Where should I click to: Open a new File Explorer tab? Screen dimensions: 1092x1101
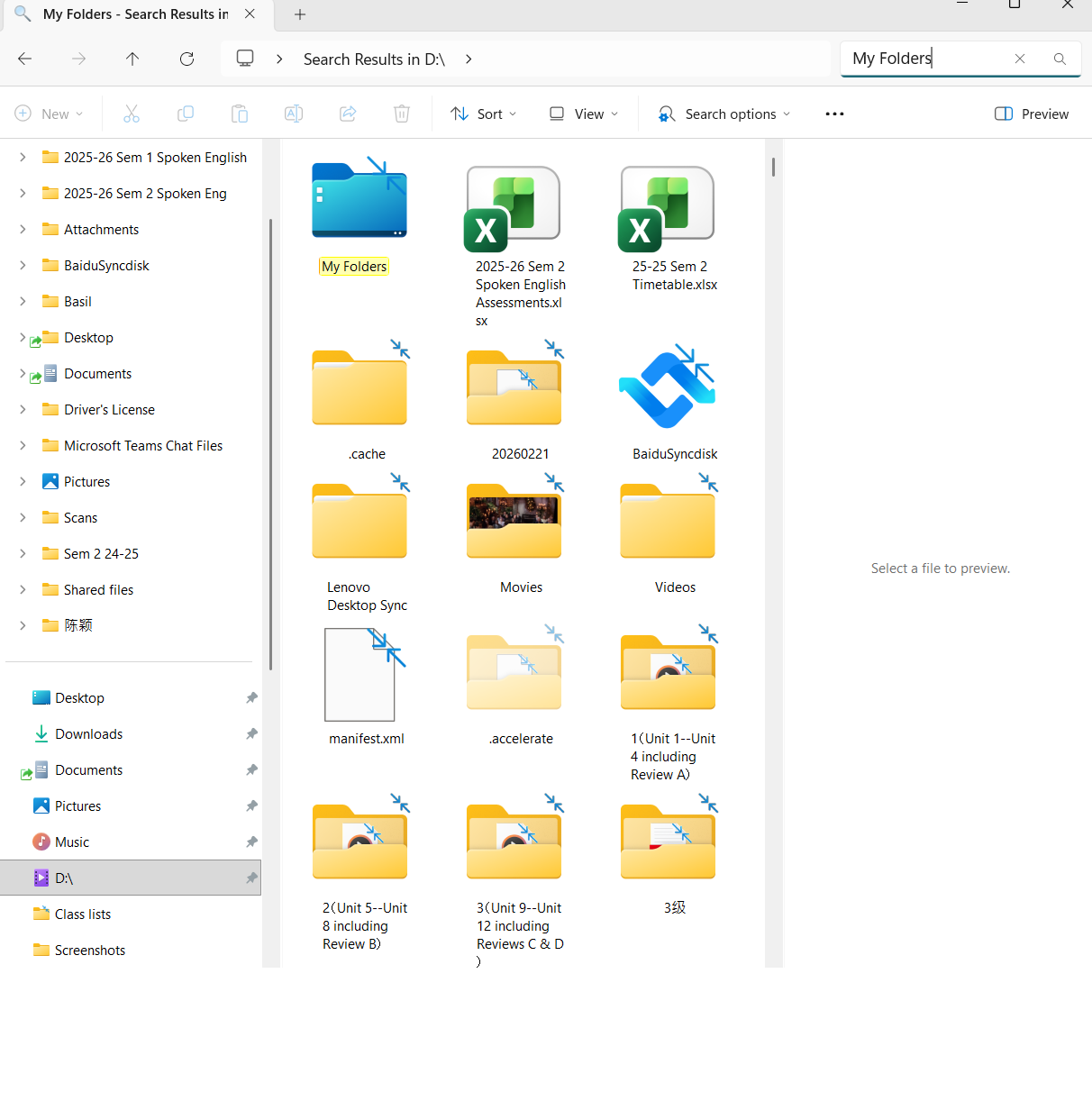298,14
